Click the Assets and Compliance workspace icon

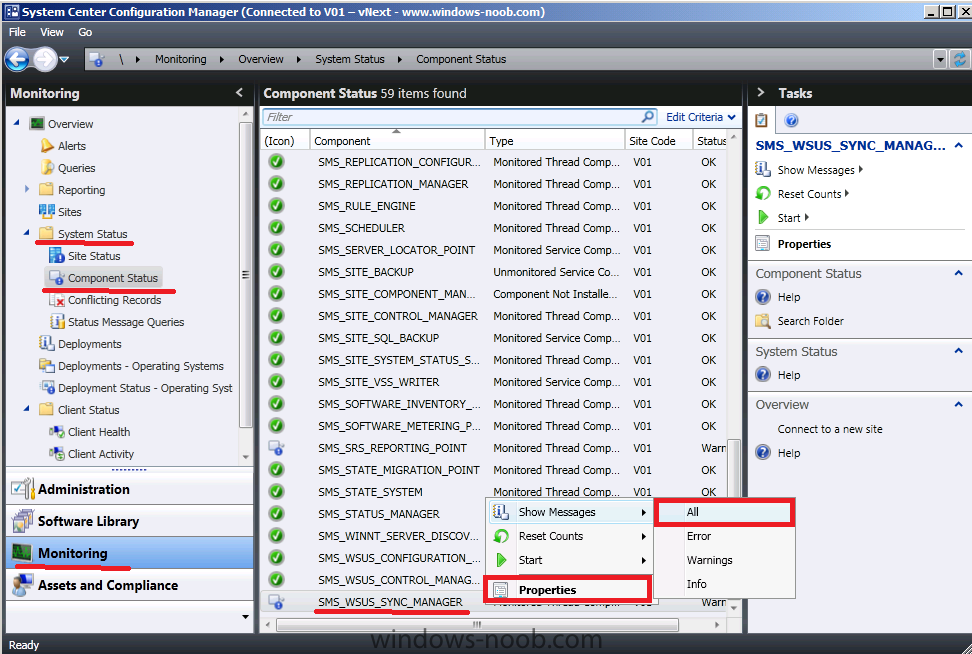pos(23,585)
